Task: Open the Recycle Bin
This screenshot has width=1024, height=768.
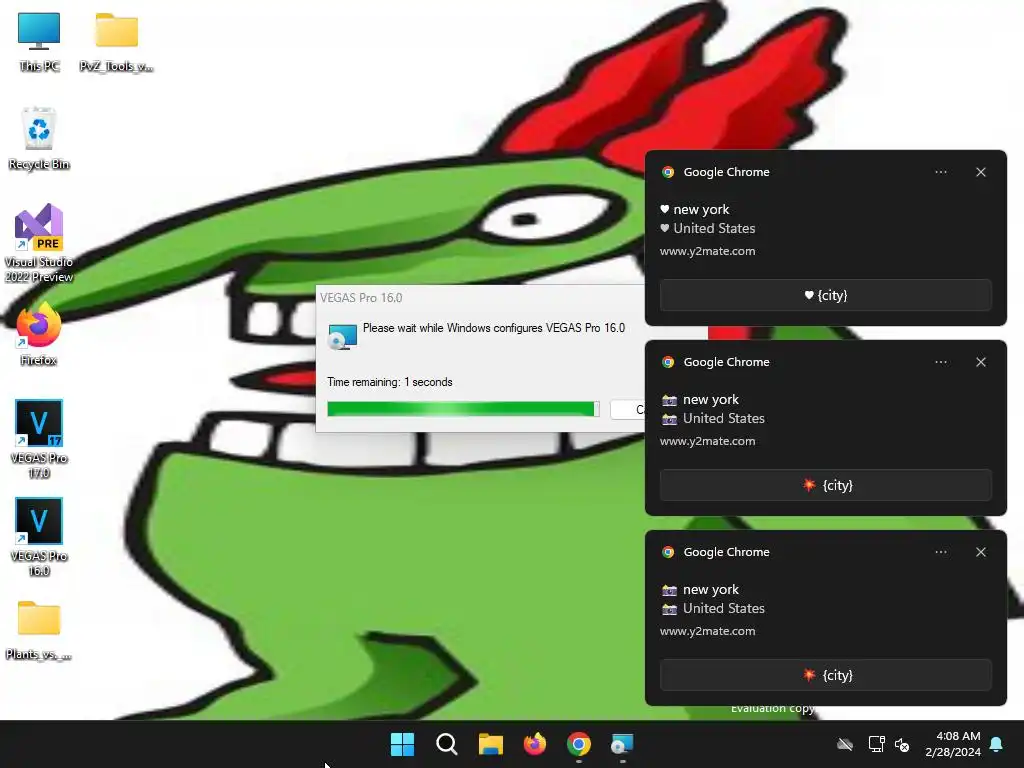Action: coord(39,139)
